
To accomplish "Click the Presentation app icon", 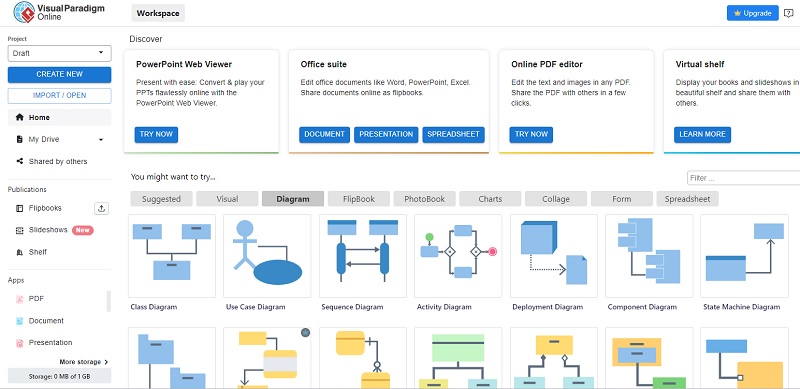I will pos(19,343).
